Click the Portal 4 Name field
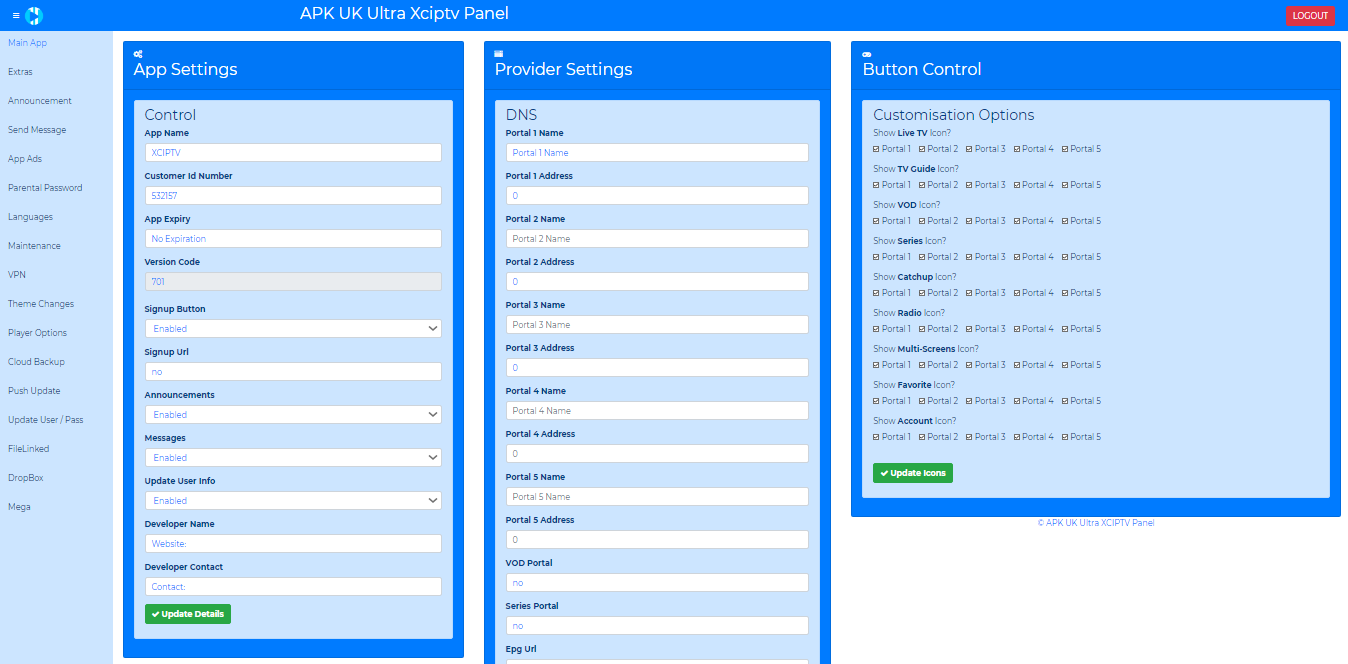This screenshot has height=664, width=1348. 657,410
